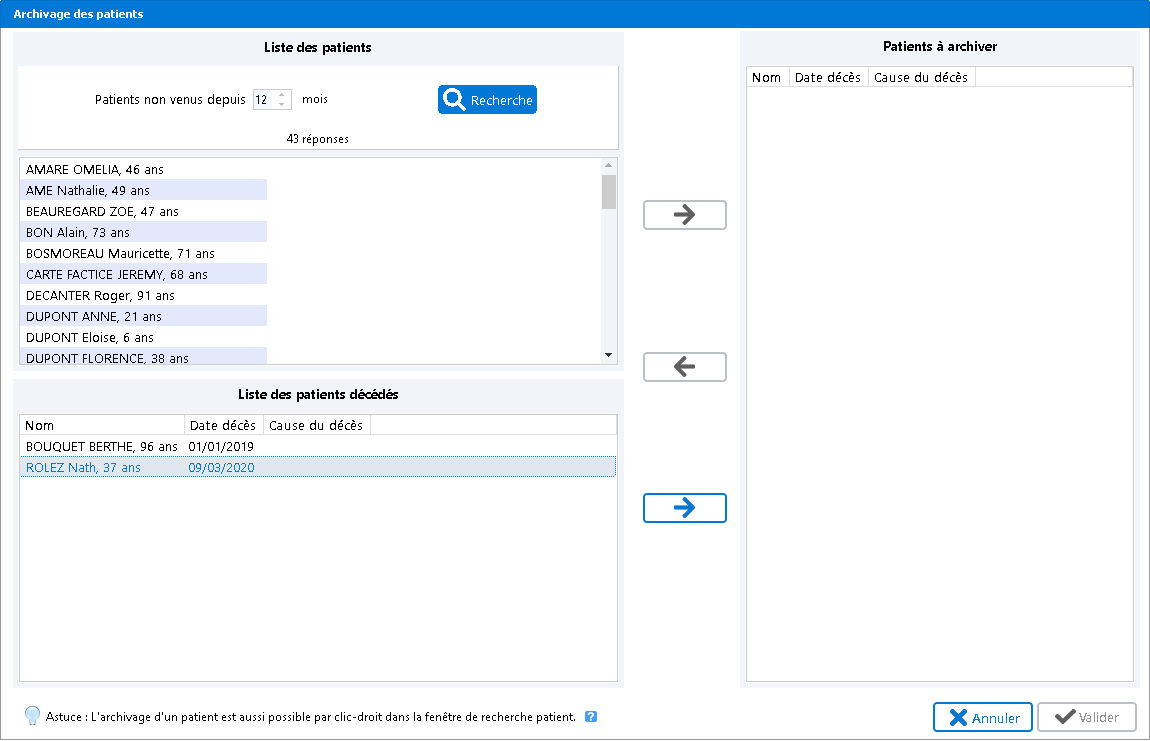Click the lightbulb Astuce icon
This screenshot has height=741, width=1150.
32,716
